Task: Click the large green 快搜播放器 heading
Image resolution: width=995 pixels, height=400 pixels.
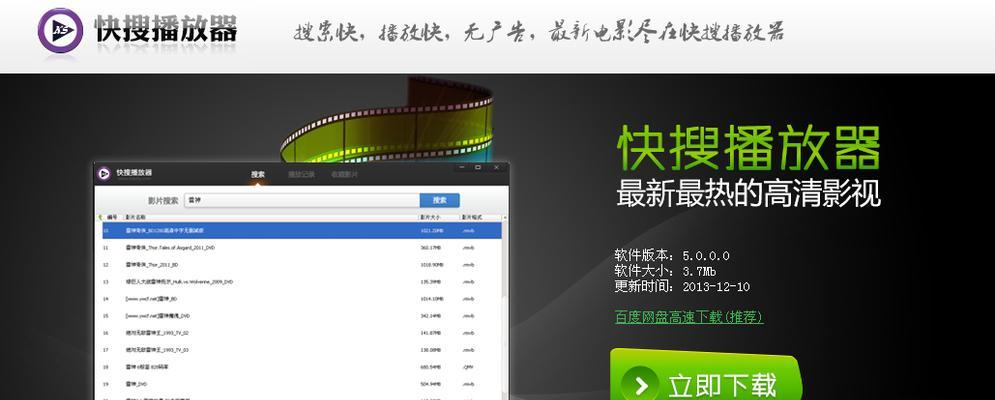Action: pyautogui.click(x=749, y=148)
